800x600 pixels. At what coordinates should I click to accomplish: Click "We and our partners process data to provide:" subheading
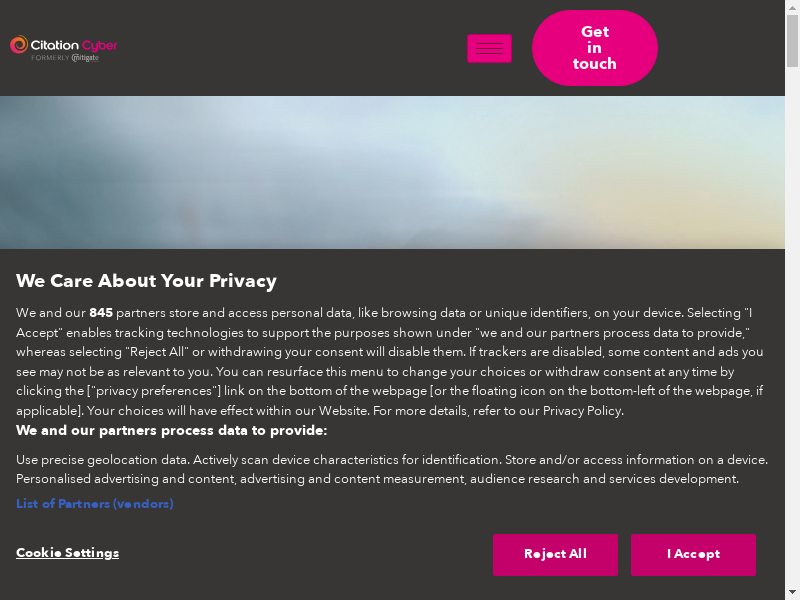tap(171, 431)
